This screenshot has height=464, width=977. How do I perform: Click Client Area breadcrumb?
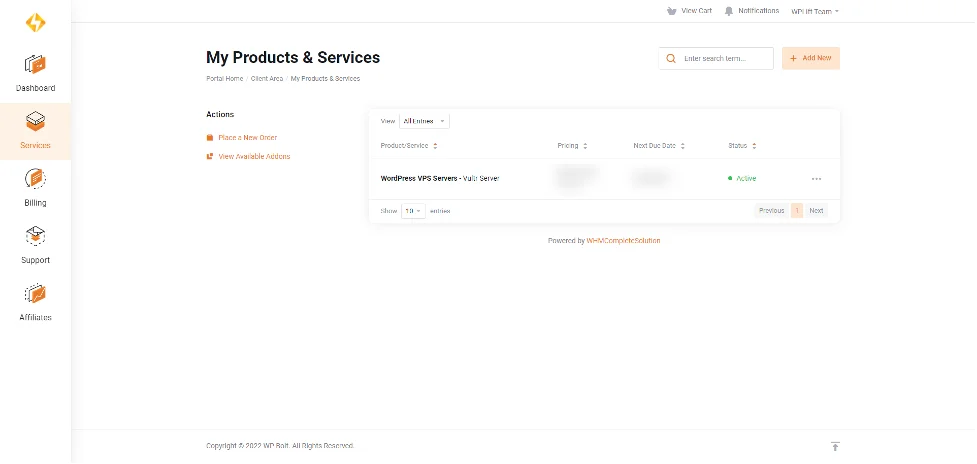coord(267,79)
